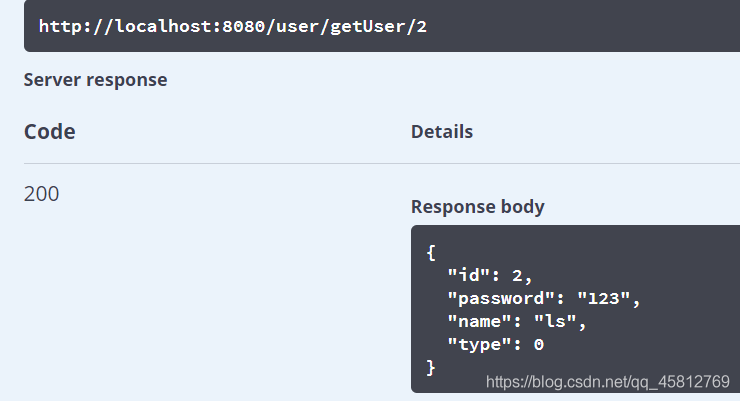This screenshot has width=740, height=401.
Task: Click the "id" key in response JSON
Action: [466, 276]
